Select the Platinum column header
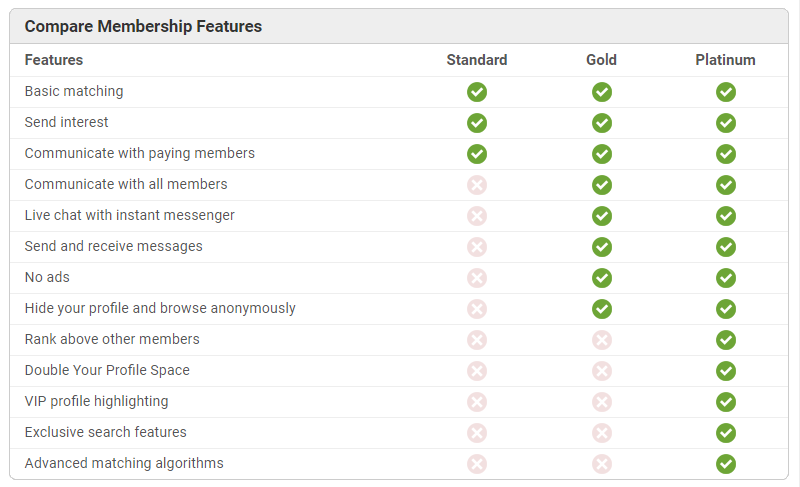Screen dimensions: 800x487 coord(725,60)
